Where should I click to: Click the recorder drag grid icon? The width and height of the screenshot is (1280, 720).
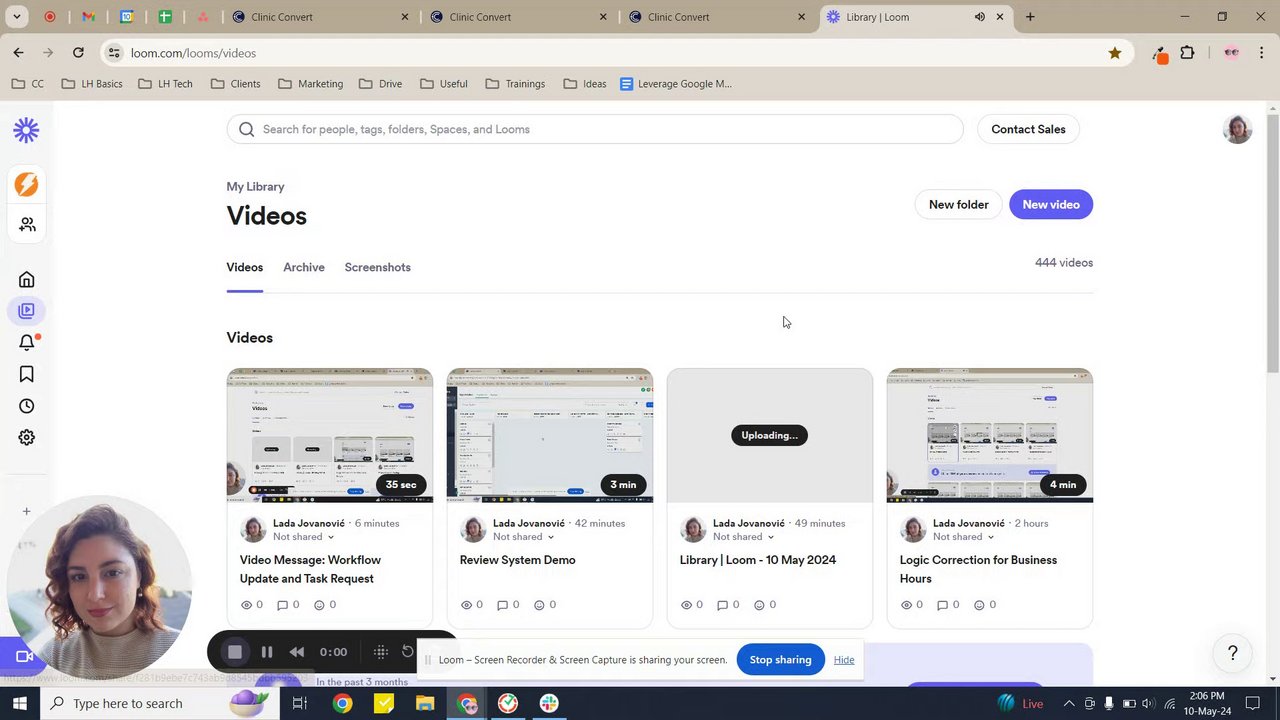pyautogui.click(x=380, y=652)
